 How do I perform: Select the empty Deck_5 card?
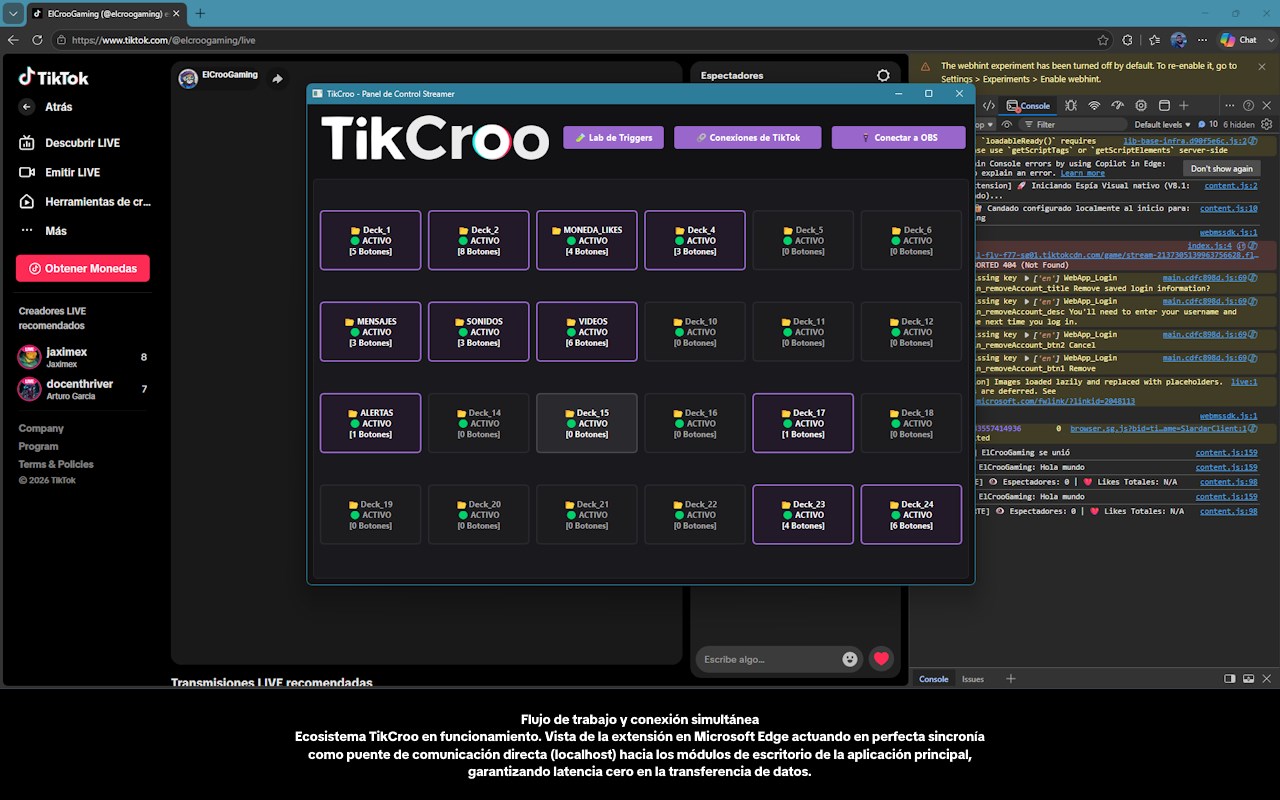[803, 240]
